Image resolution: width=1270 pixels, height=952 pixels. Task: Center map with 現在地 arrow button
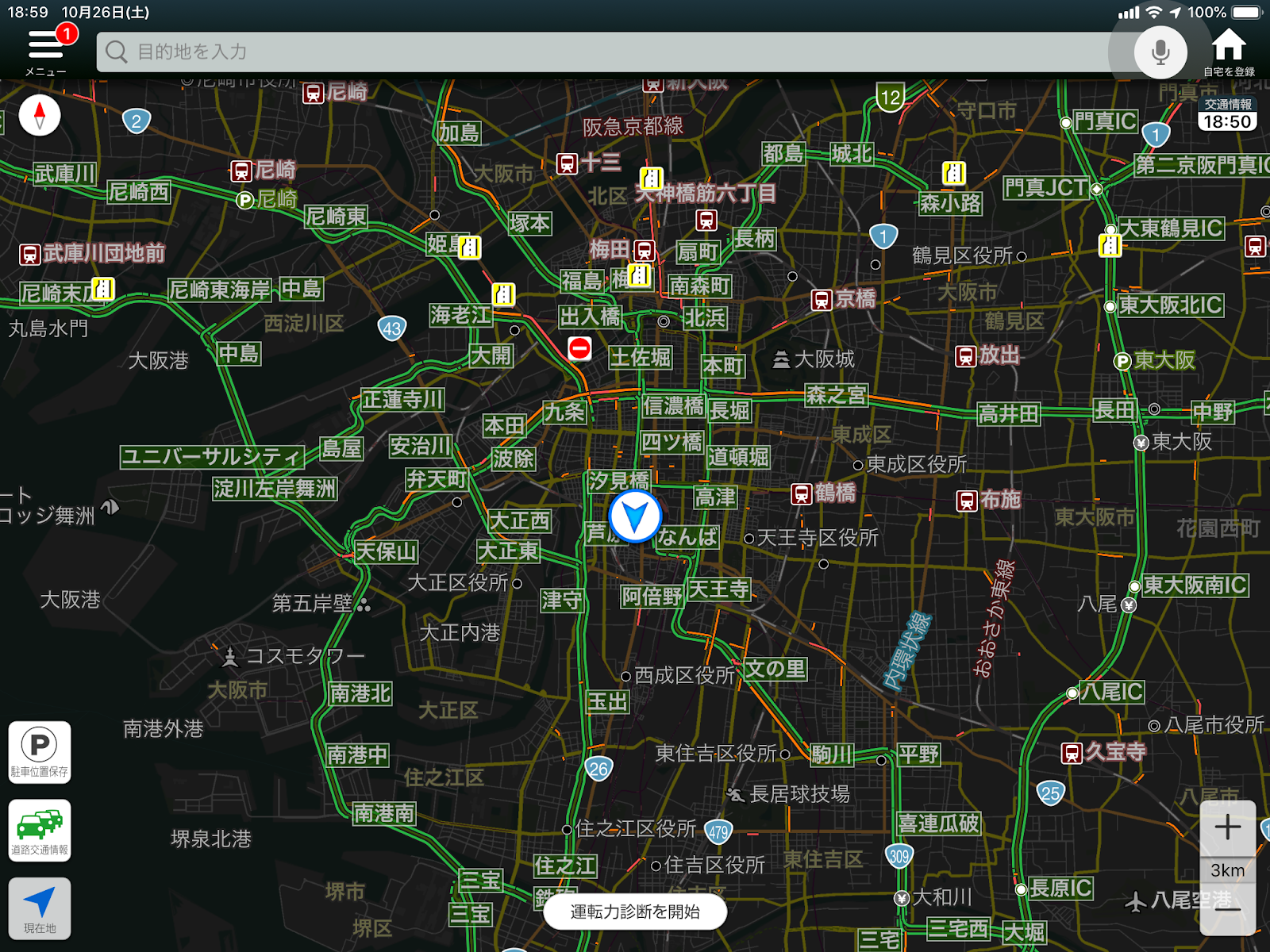(40, 908)
